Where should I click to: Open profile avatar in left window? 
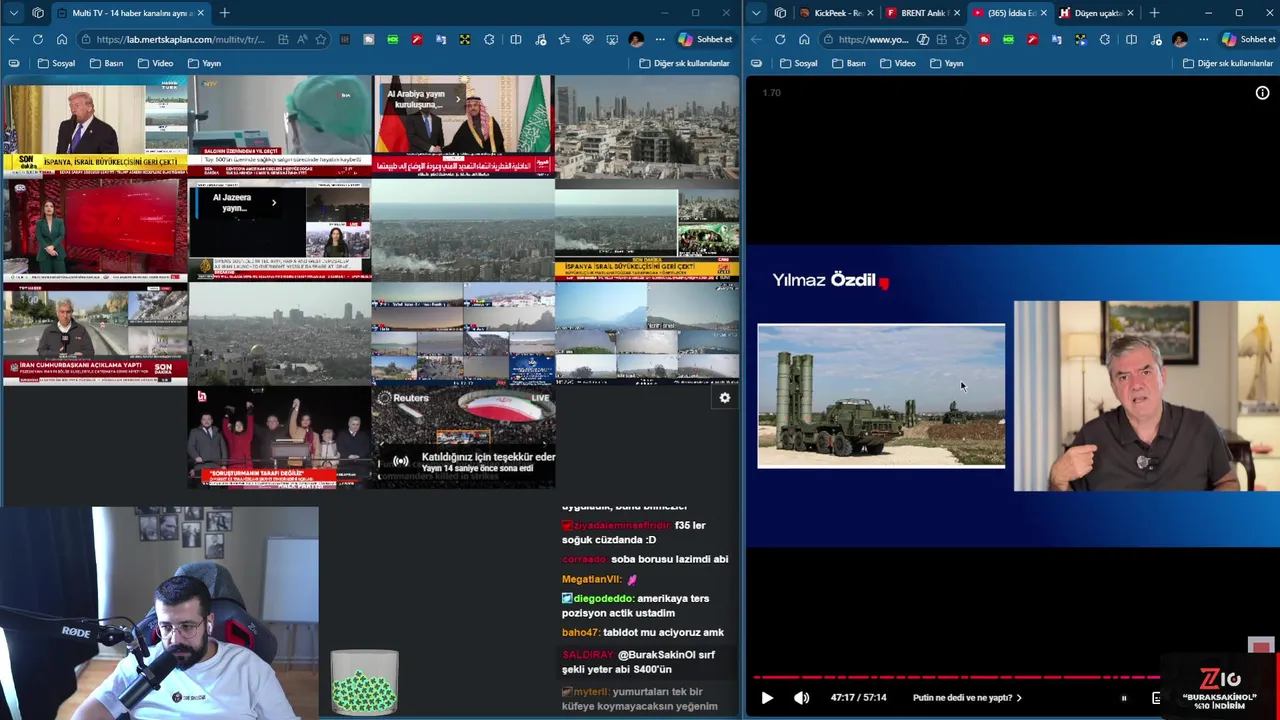pos(636,39)
